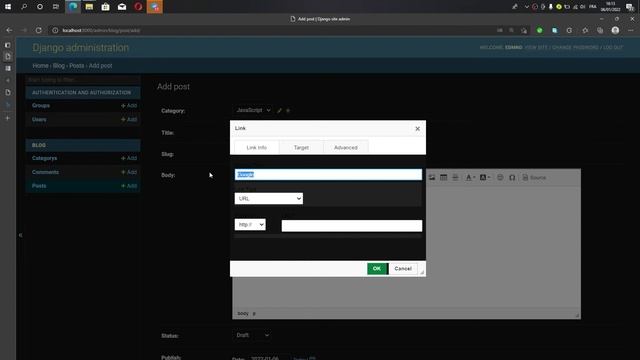
Task: Open File Explorer from the taskbar
Action: 89,7
